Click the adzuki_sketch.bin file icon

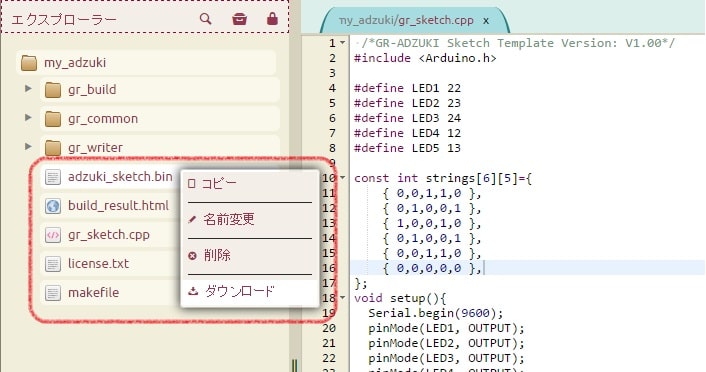(x=53, y=177)
